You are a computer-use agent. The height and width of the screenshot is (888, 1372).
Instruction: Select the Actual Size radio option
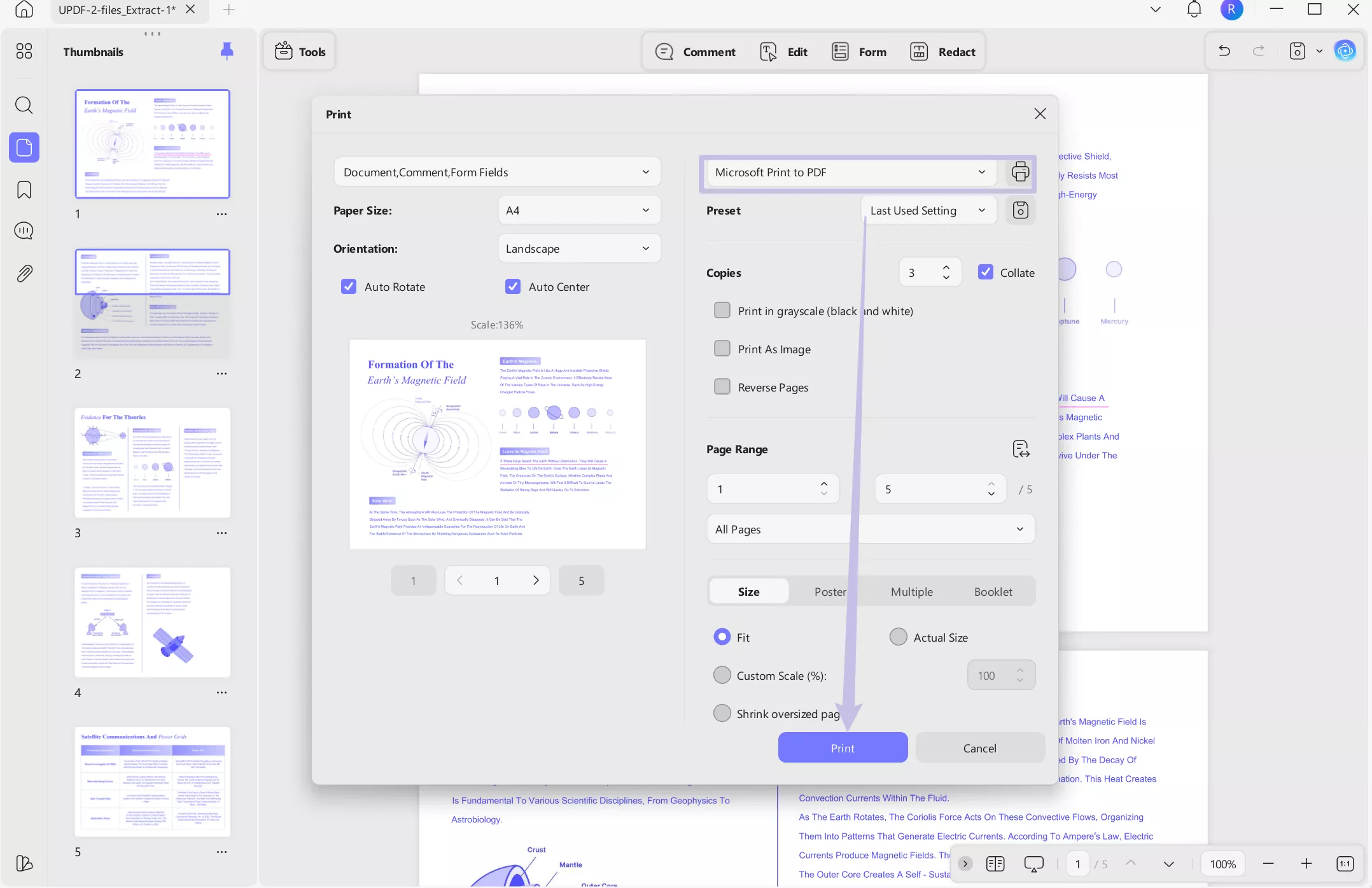898,637
